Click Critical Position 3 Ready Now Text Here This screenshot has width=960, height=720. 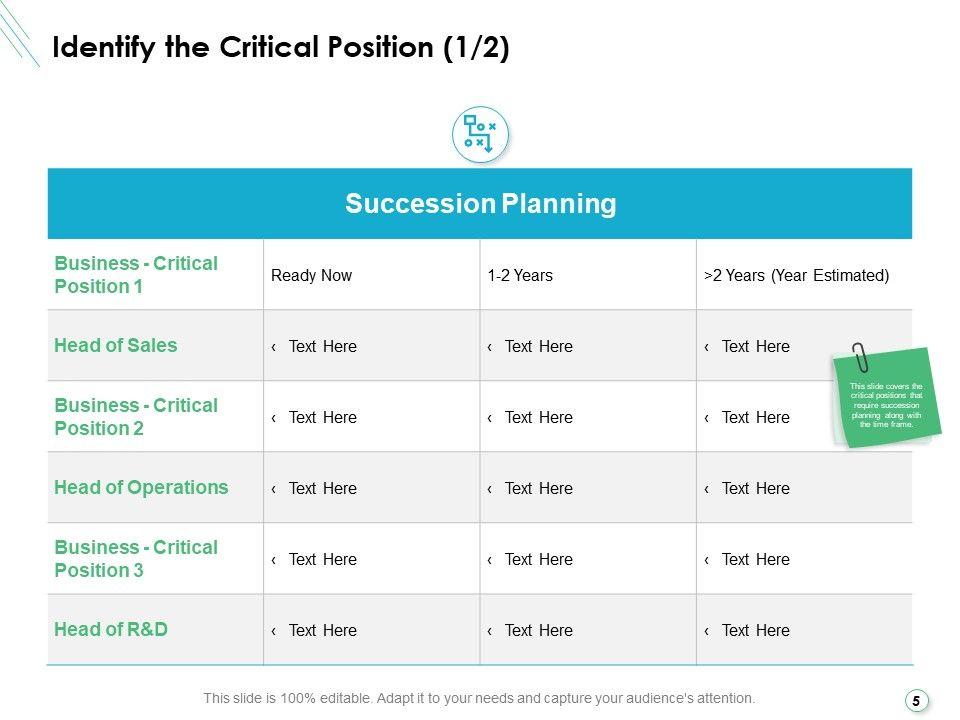click(x=322, y=559)
